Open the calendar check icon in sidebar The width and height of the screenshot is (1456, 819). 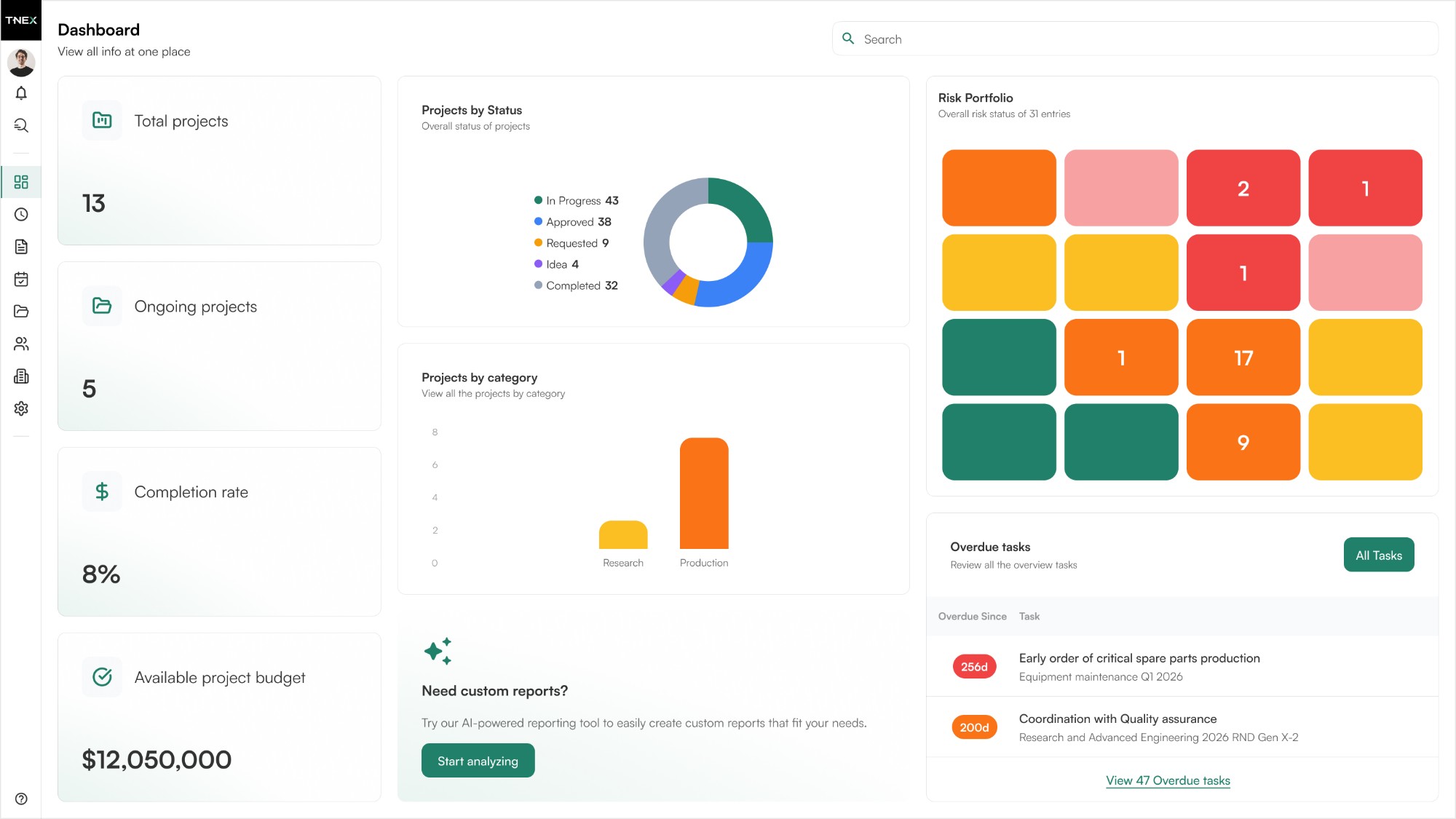[x=21, y=279]
